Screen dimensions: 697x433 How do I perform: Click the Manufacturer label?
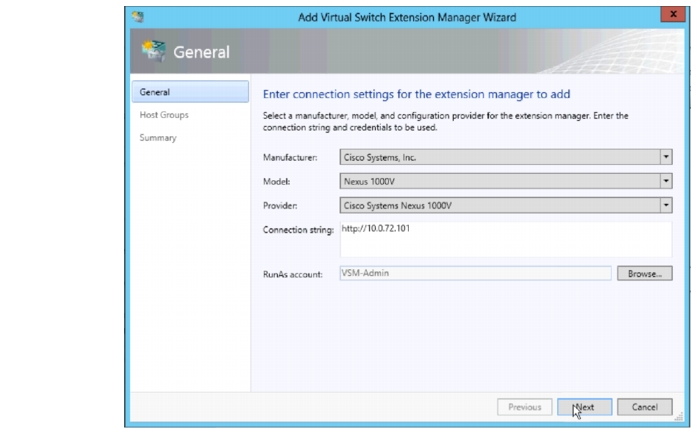point(290,157)
